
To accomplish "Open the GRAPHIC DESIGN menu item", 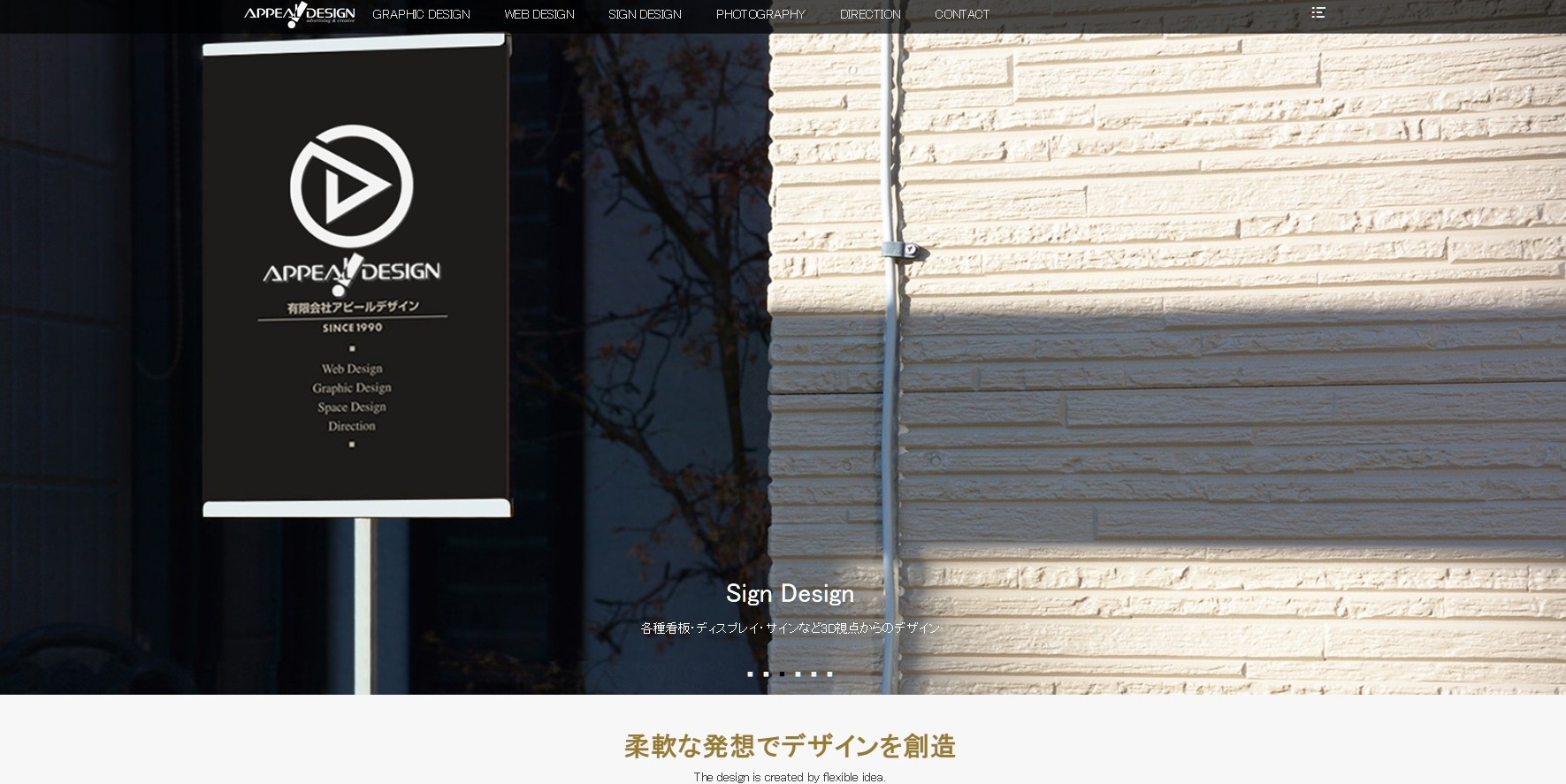I will click(421, 14).
